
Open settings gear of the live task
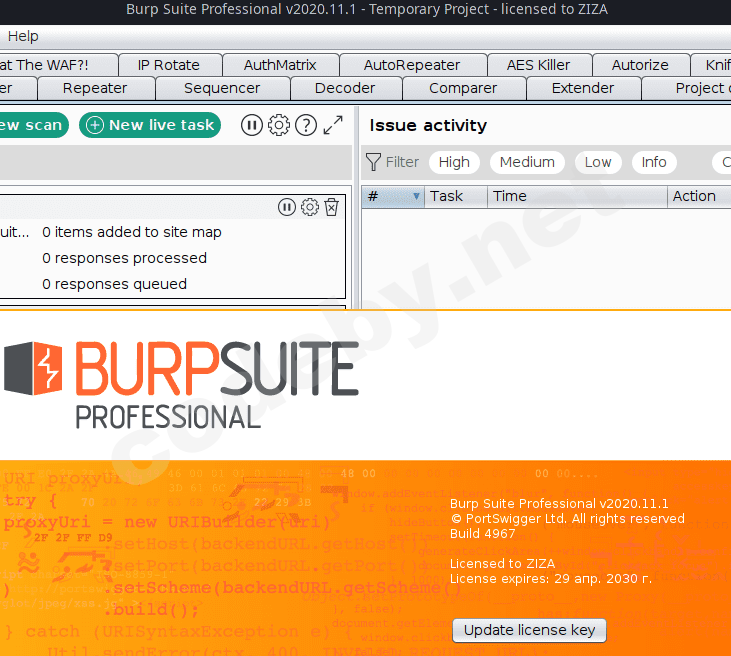[x=310, y=207]
